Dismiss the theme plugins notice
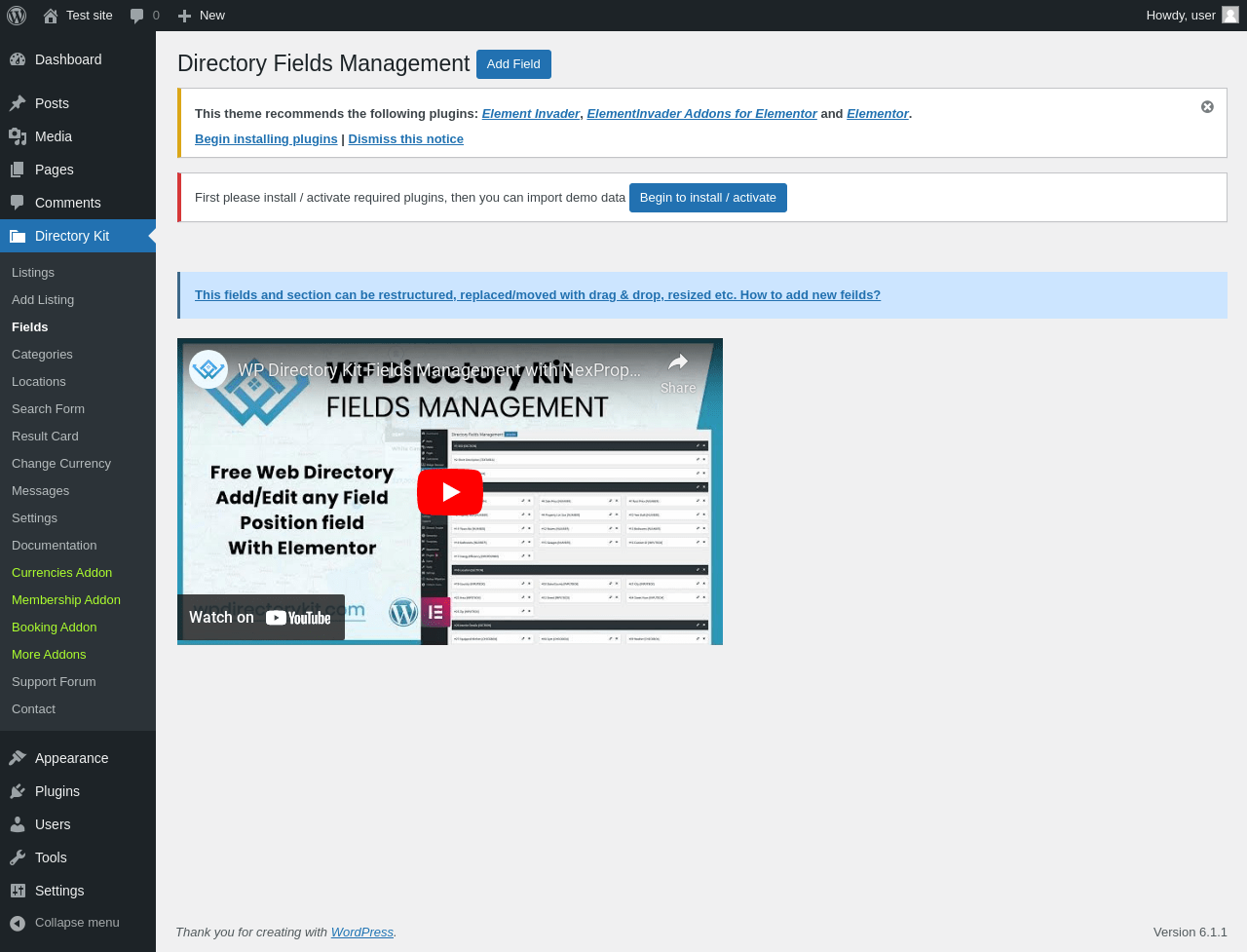The height and width of the screenshot is (952, 1247). tap(1207, 107)
